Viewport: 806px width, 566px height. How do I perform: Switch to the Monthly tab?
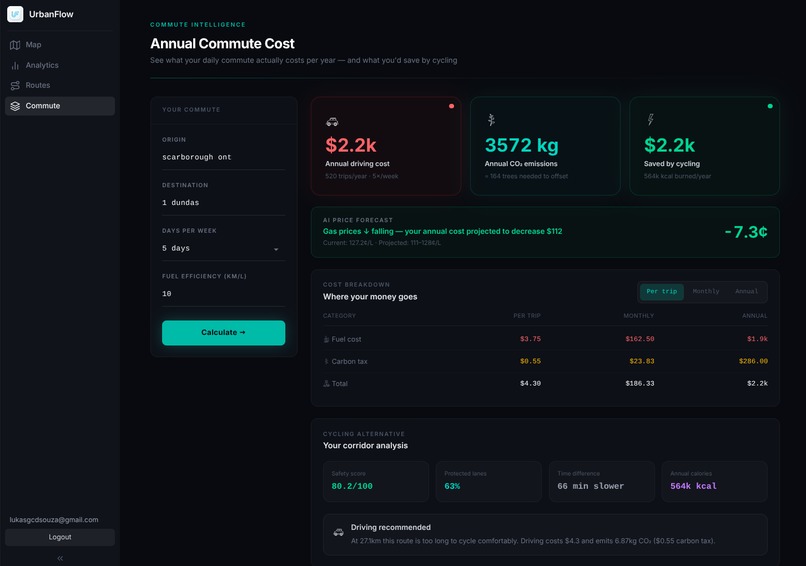pyautogui.click(x=706, y=291)
